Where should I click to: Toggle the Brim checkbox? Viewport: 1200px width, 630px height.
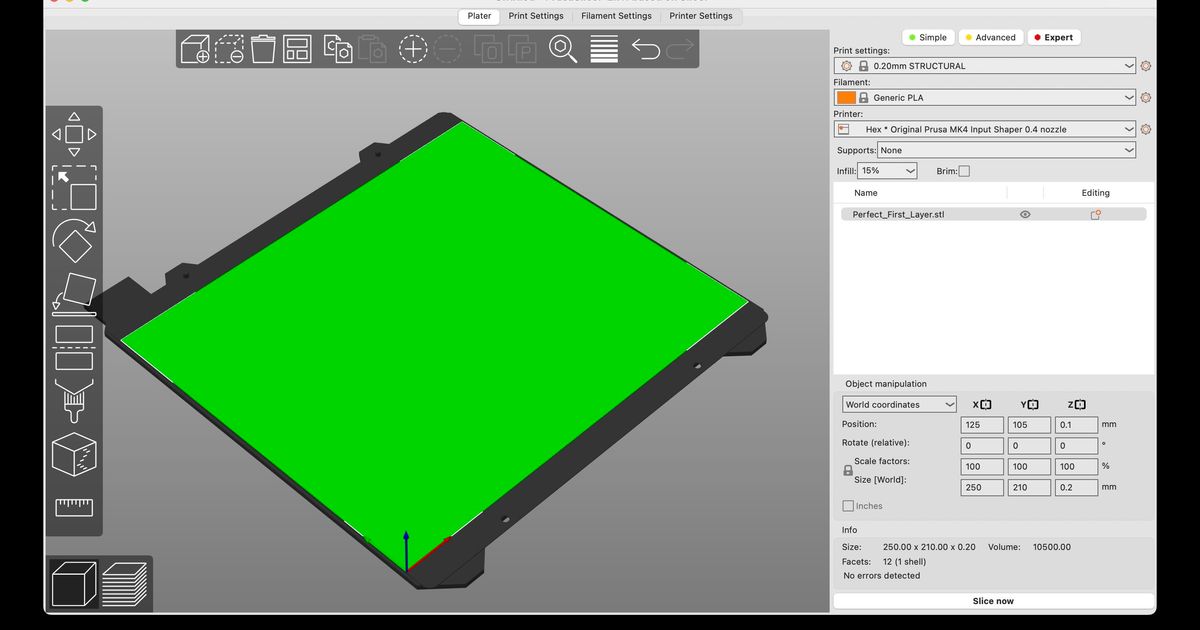tap(964, 171)
